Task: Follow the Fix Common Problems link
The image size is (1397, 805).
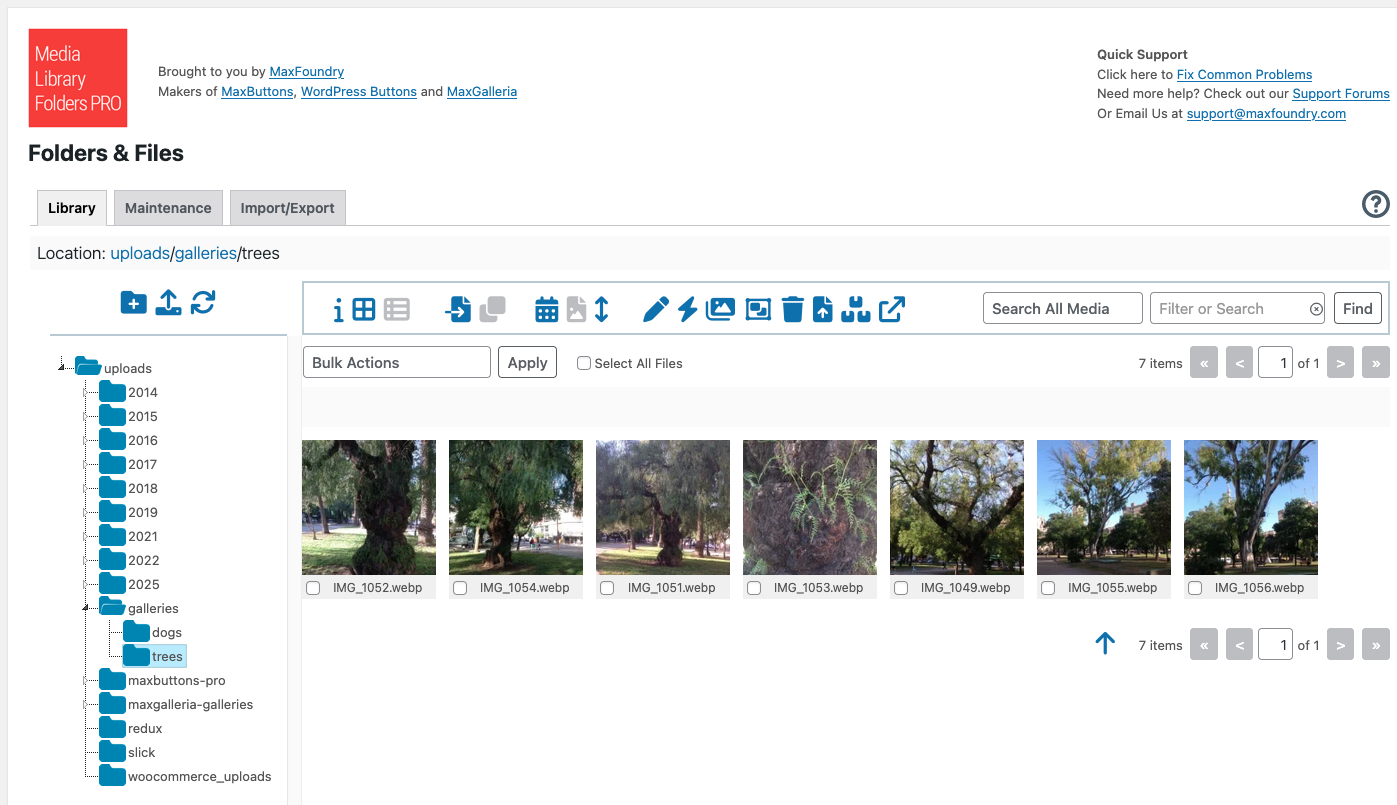Action: pyautogui.click(x=1244, y=74)
